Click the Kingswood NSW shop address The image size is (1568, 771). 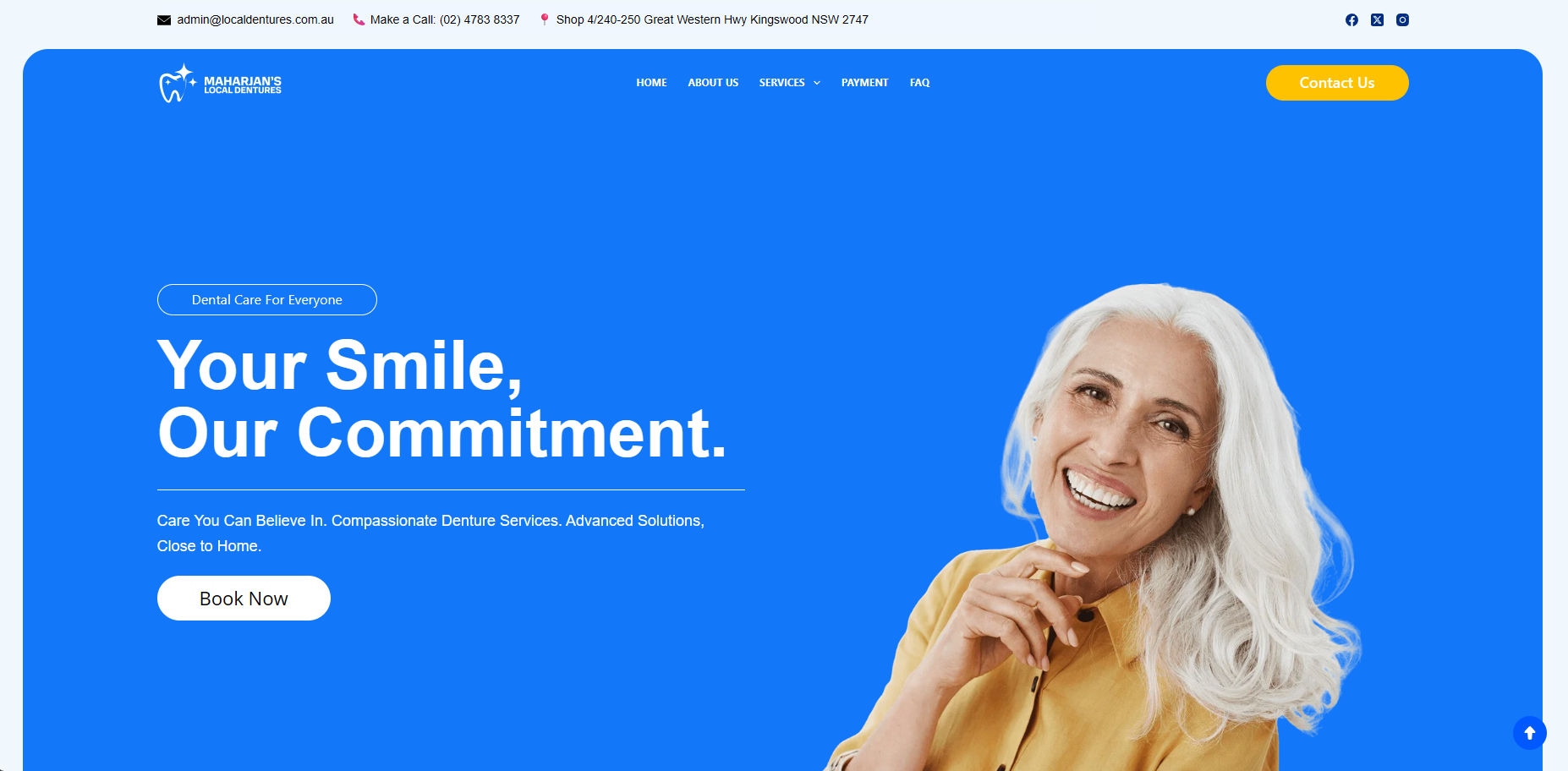tap(712, 19)
